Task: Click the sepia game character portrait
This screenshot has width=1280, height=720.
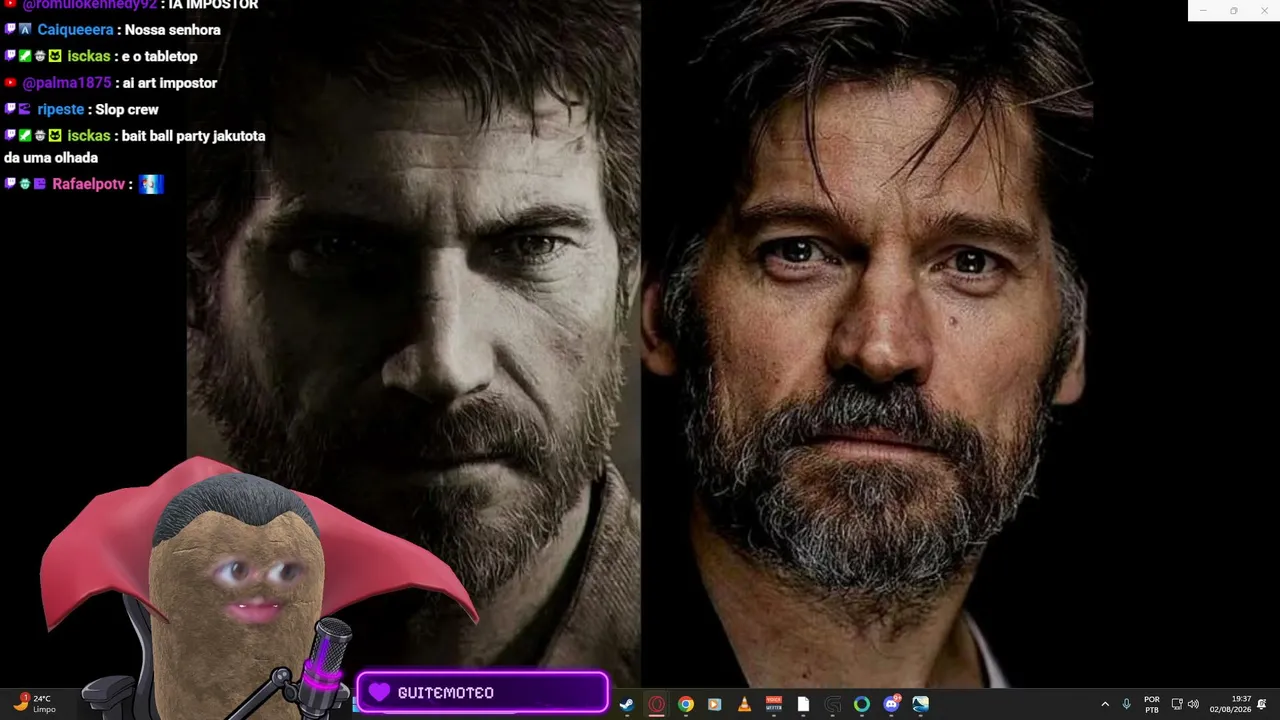Action: [x=413, y=344]
